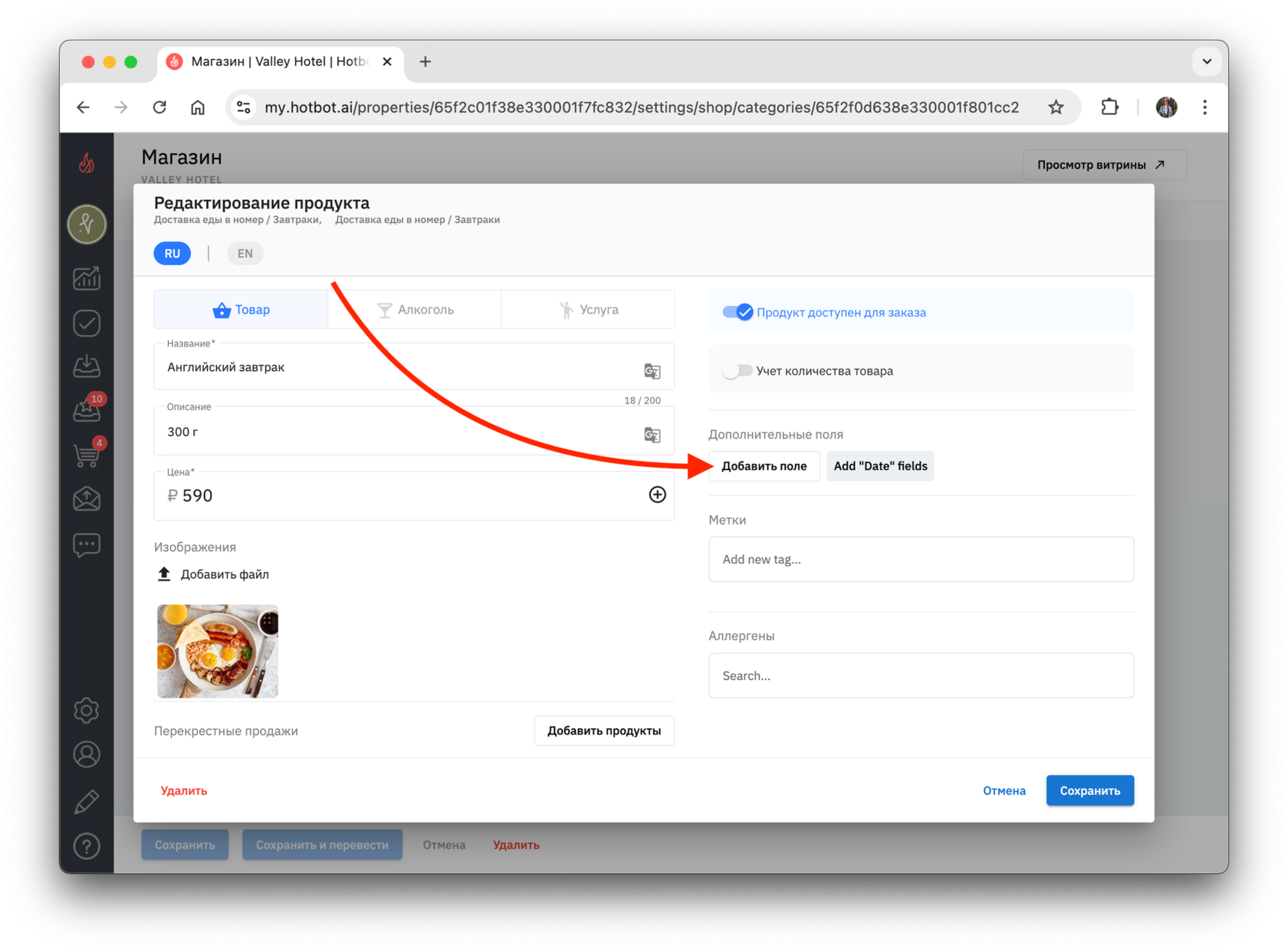Click 'Добавить продукты' cross-sell button
The height and width of the screenshot is (952, 1288).
coord(604,730)
